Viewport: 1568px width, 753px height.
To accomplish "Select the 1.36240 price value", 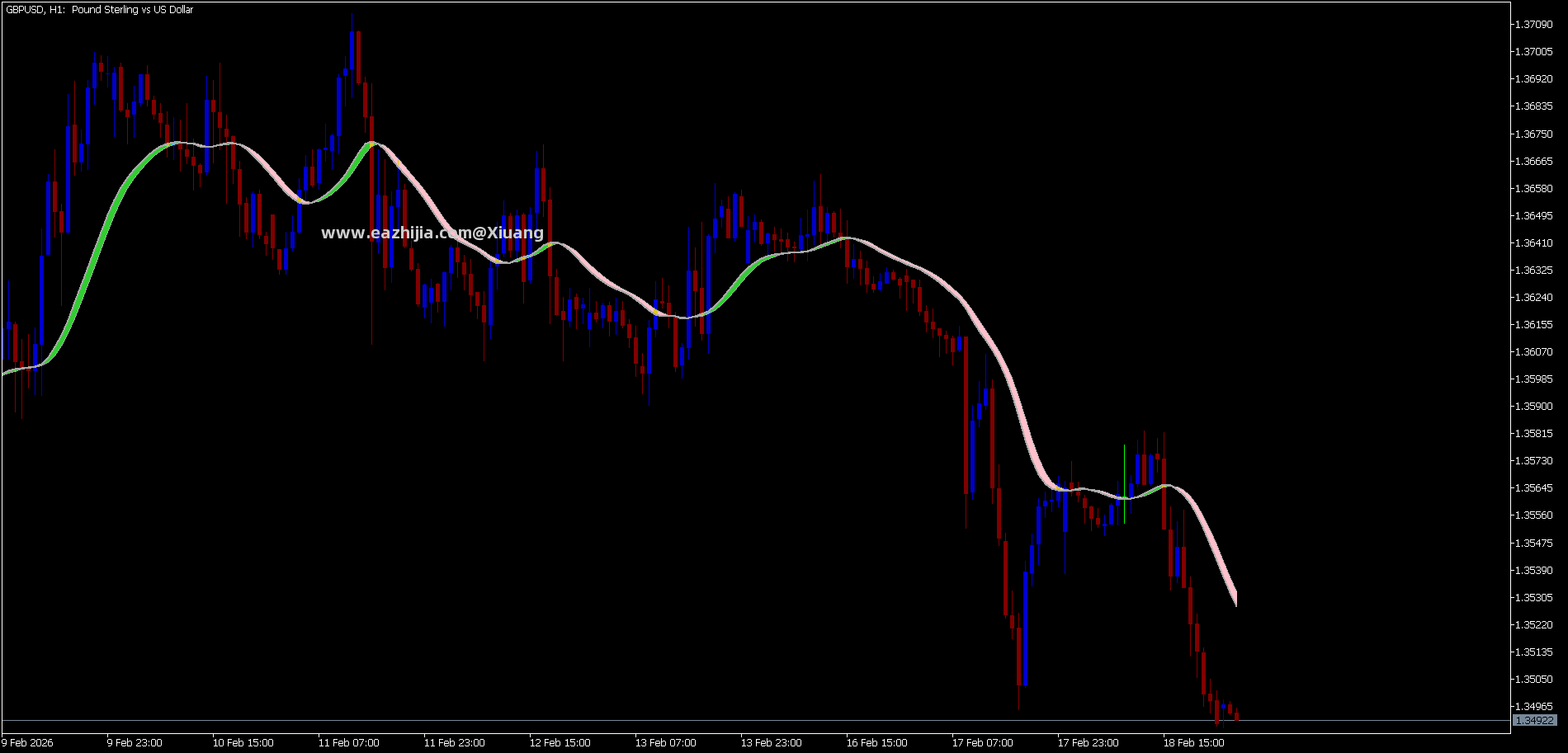I will [1533, 298].
